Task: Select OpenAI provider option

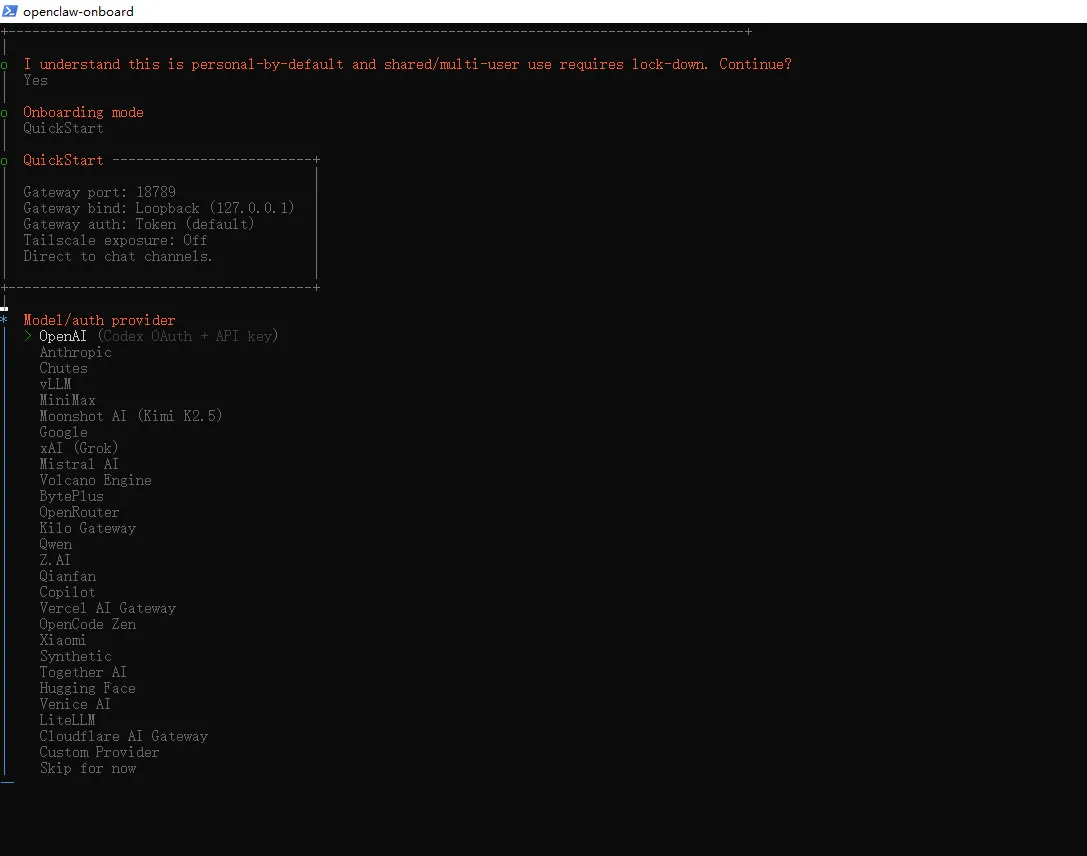Action: click(63, 336)
